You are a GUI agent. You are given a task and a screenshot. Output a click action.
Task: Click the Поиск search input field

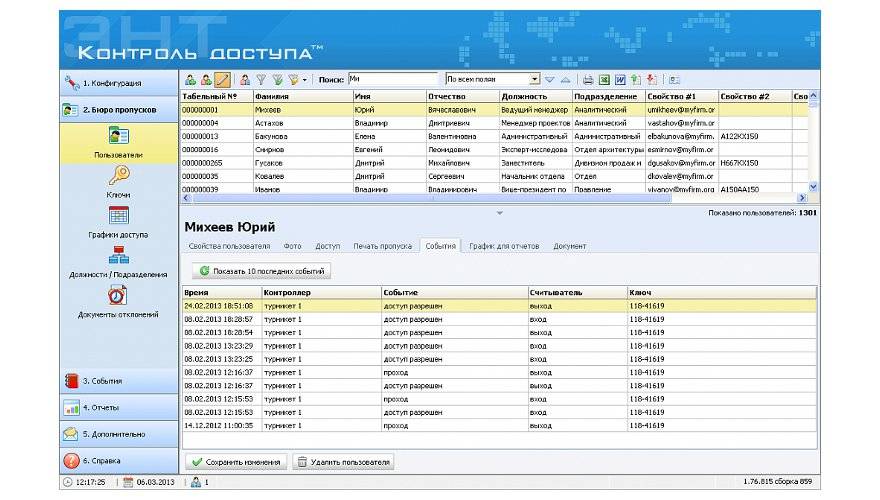(x=392, y=80)
